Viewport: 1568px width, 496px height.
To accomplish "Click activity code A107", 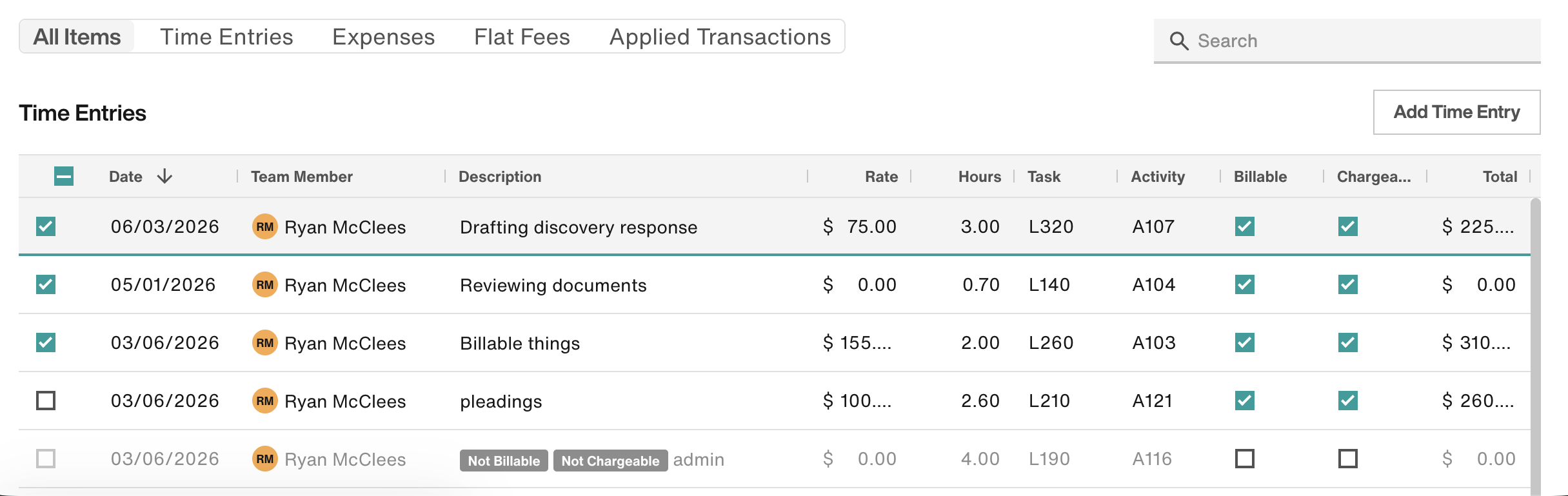I will pos(1153,227).
